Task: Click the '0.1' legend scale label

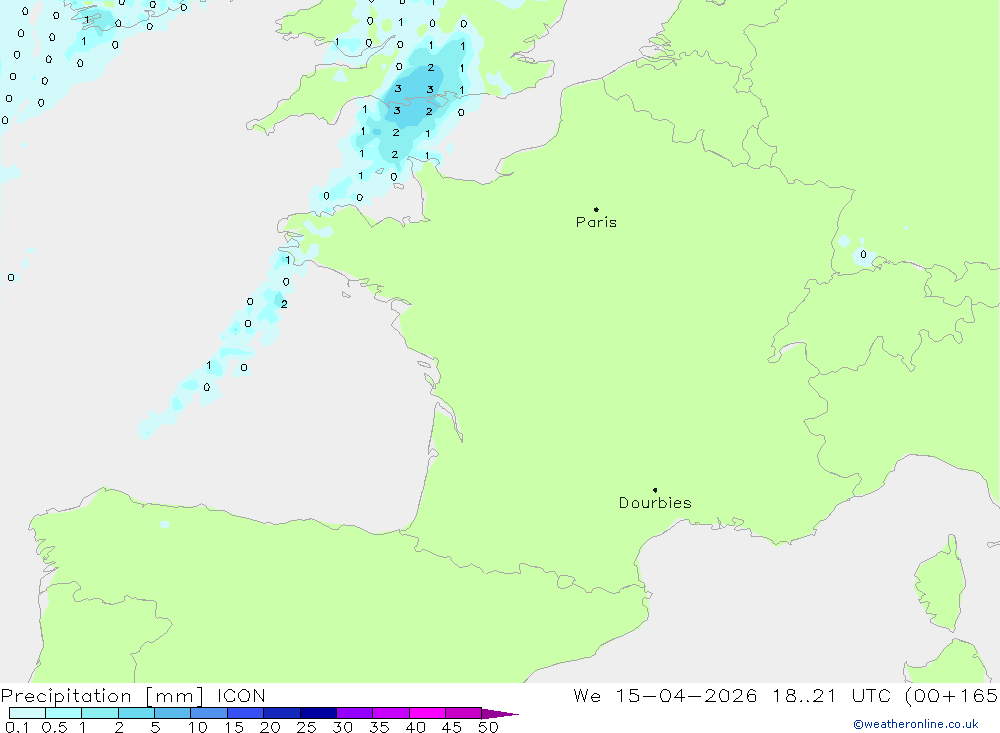Action: point(17,727)
